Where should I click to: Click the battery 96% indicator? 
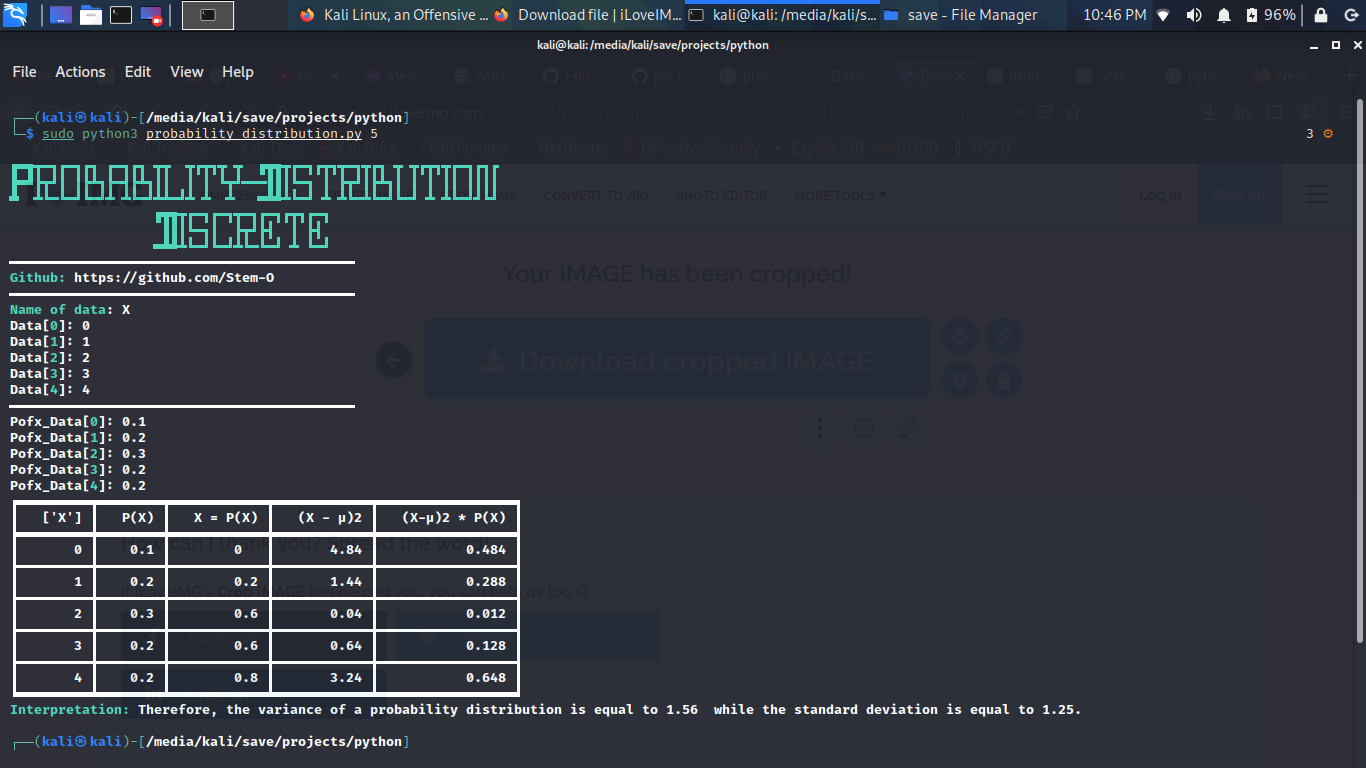(1271, 15)
